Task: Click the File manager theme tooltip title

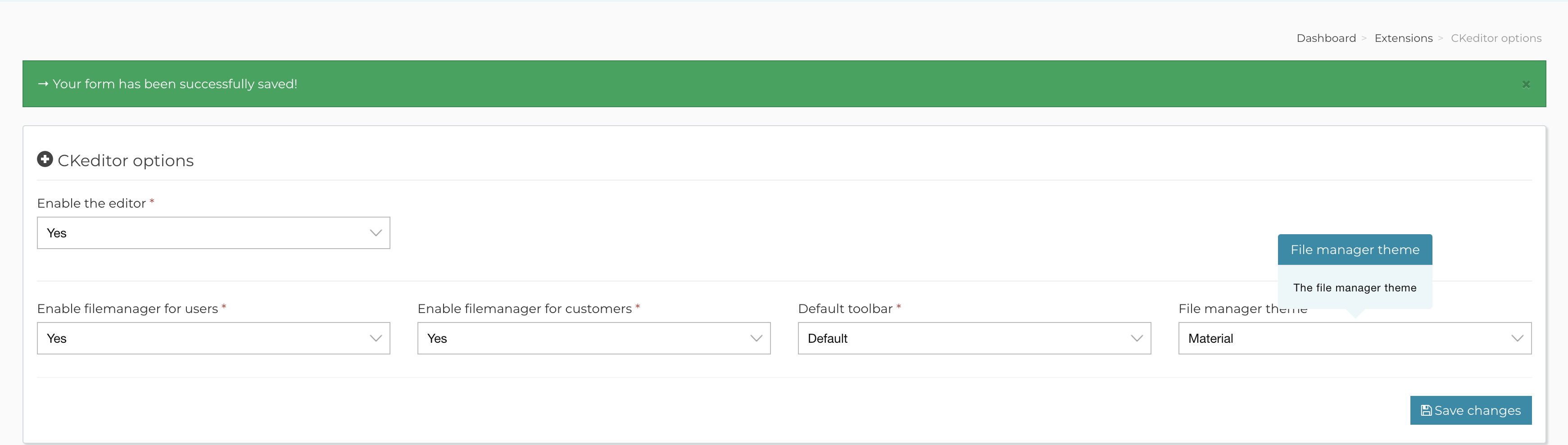Action: pyautogui.click(x=1355, y=250)
